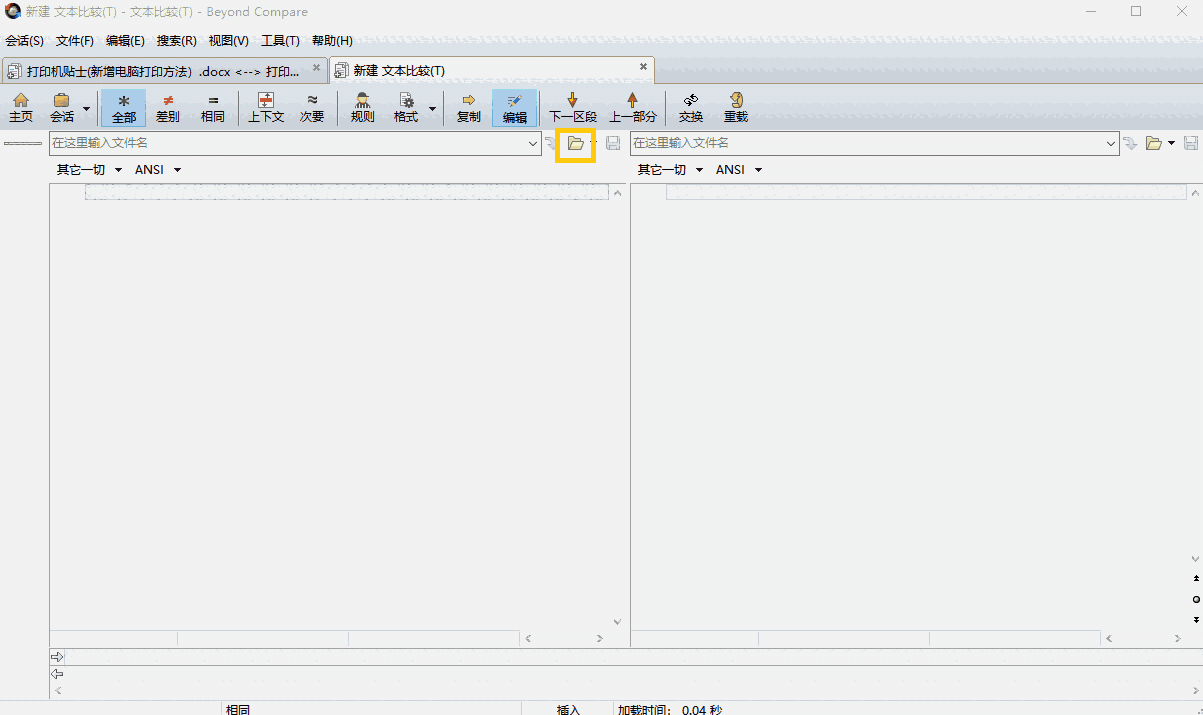Click the right file name input field
Image resolution: width=1203 pixels, height=715 pixels.
point(870,143)
